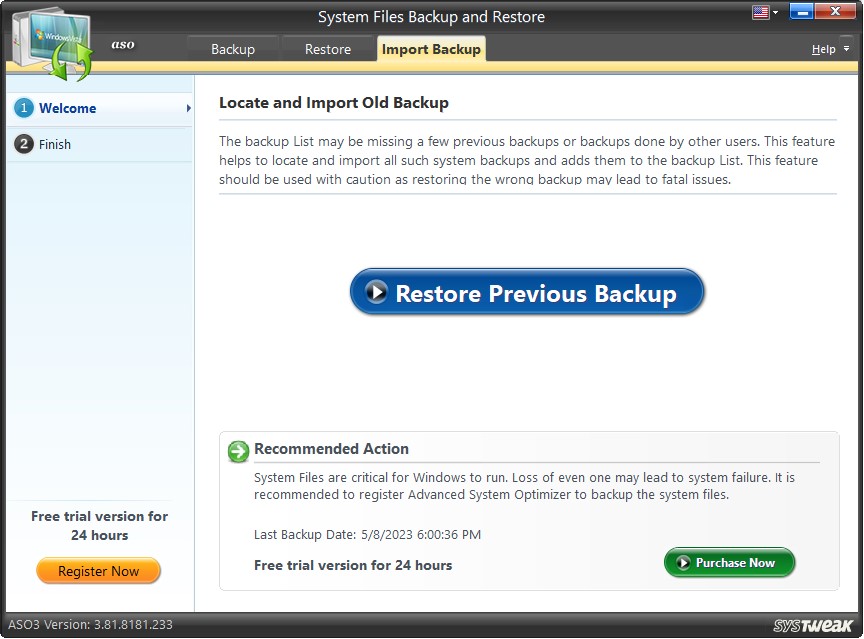This screenshot has width=864, height=639.
Task: Click the aso text near the top logo
Action: [122, 44]
